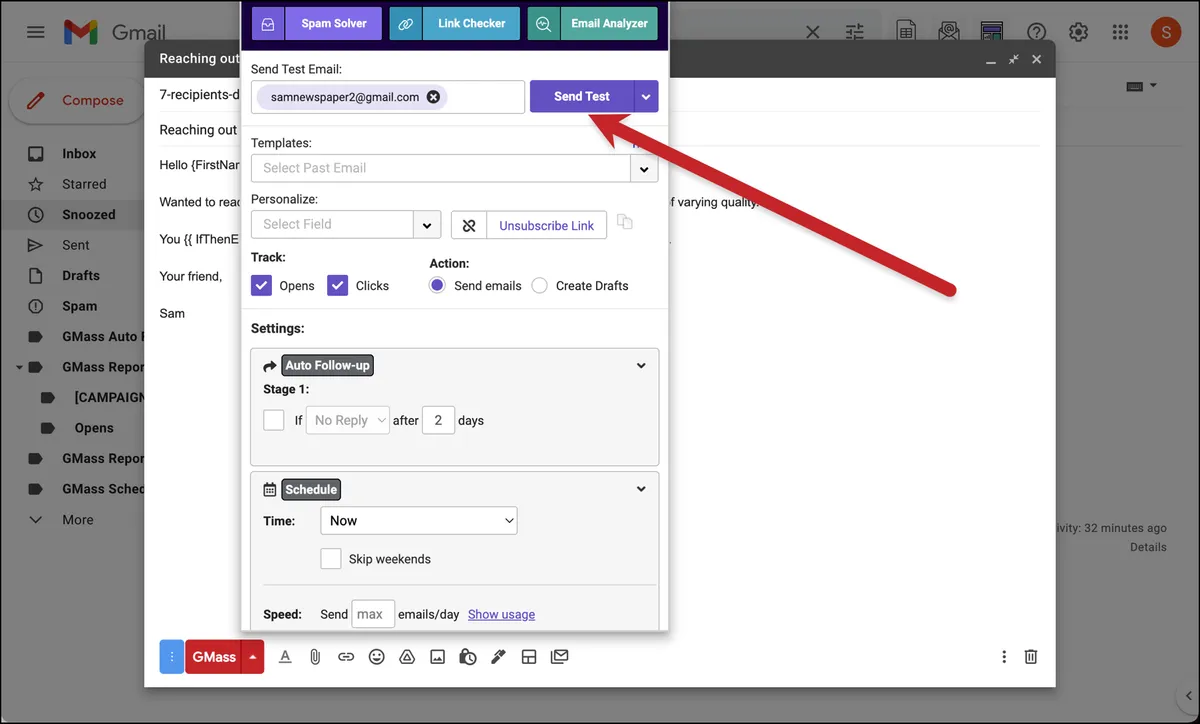Select the Send emails radio option
Screen dimensions: 1200x724
pos(437,285)
